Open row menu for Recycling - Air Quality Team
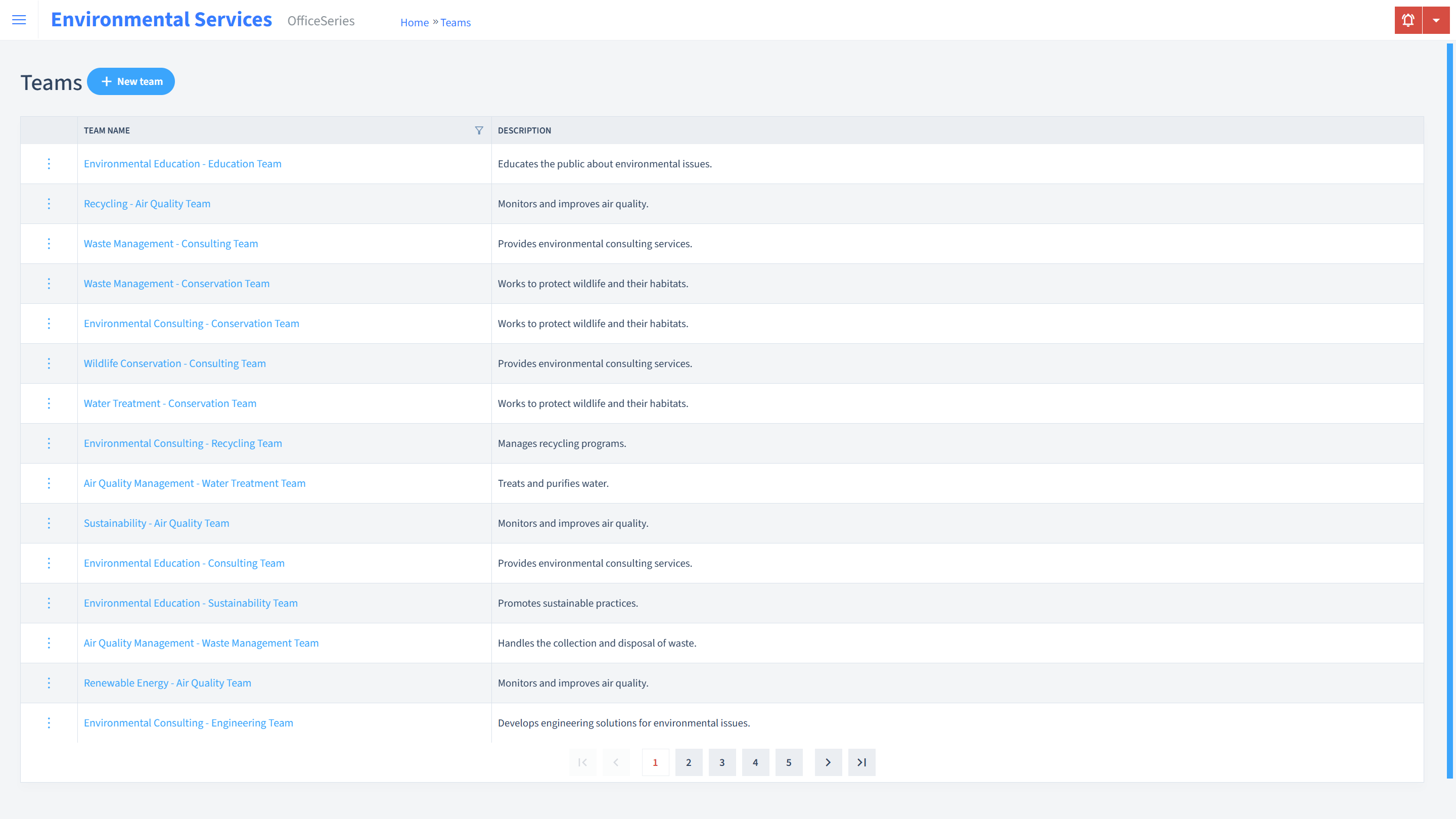This screenshot has height=819, width=1456. (49, 203)
